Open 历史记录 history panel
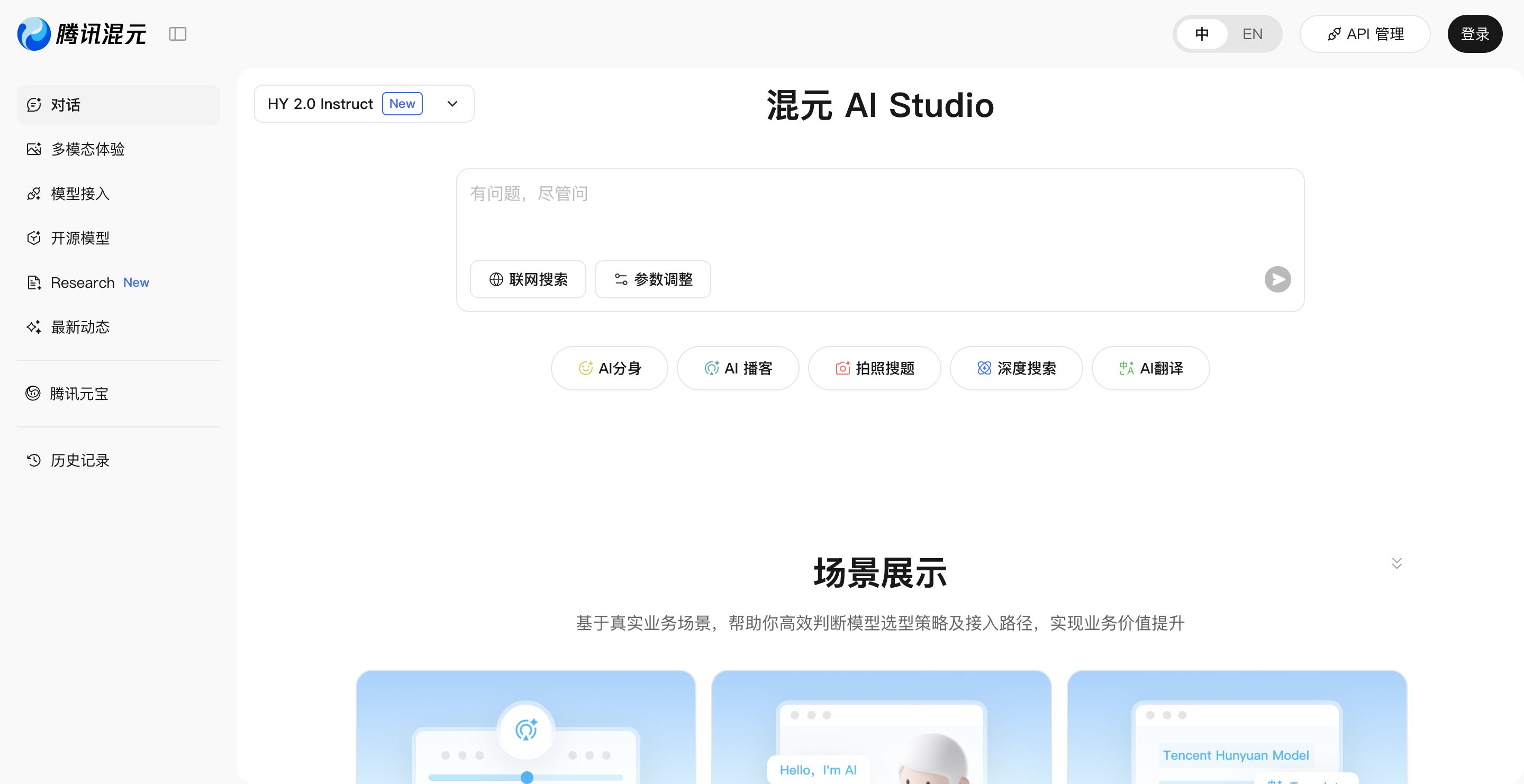1524x784 pixels. (x=79, y=461)
